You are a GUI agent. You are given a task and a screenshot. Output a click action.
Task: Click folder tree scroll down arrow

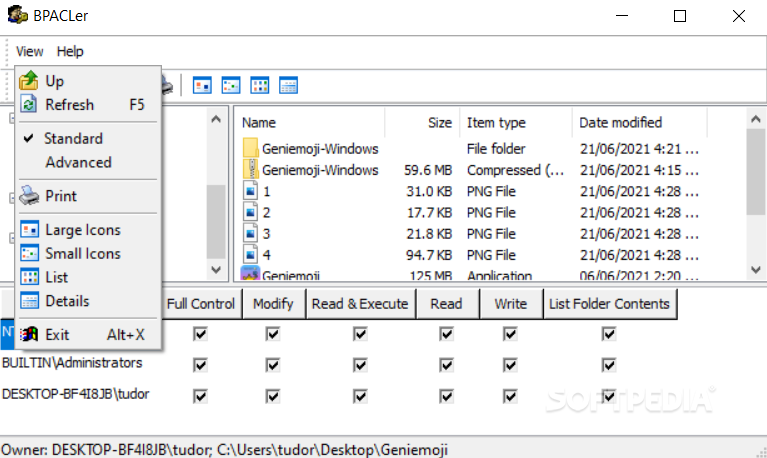pyautogui.click(x=216, y=270)
